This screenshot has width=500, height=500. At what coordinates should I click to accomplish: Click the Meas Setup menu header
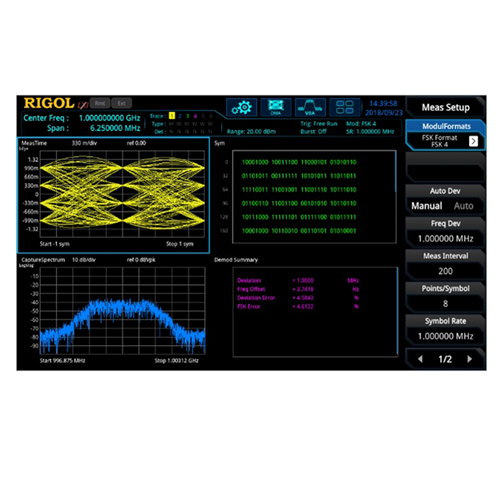[x=445, y=107]
